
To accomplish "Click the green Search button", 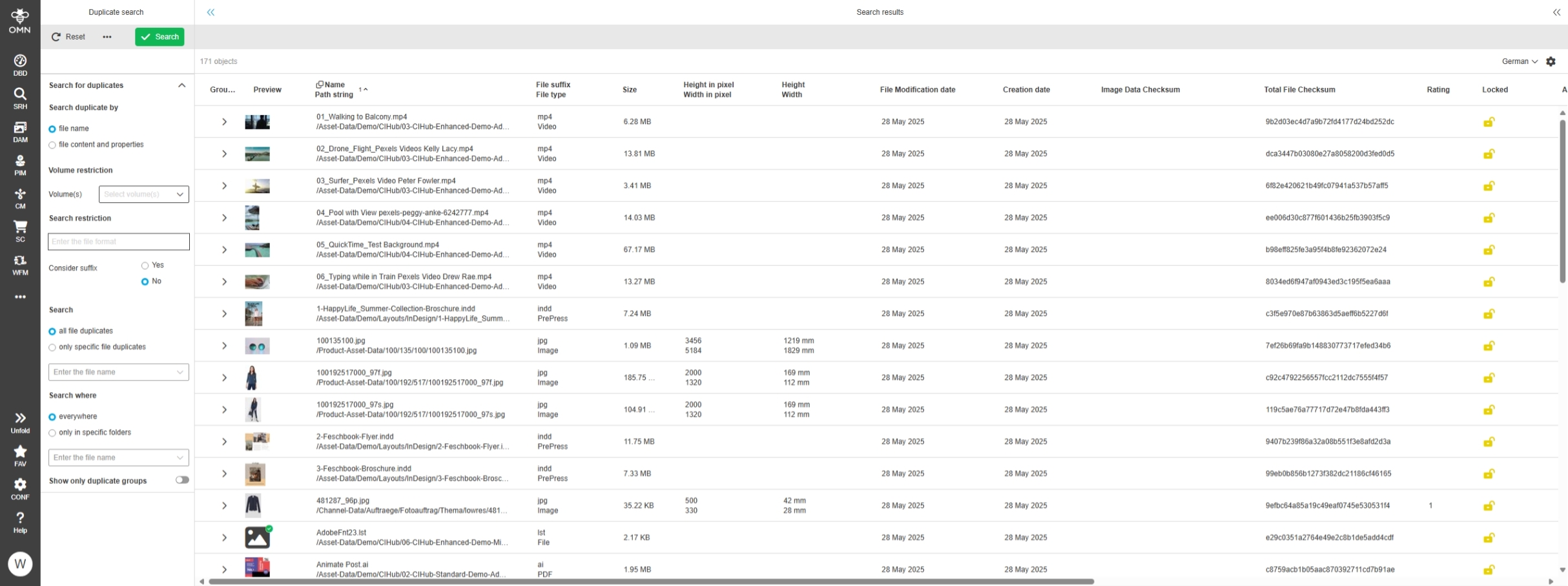I will 160,37.
